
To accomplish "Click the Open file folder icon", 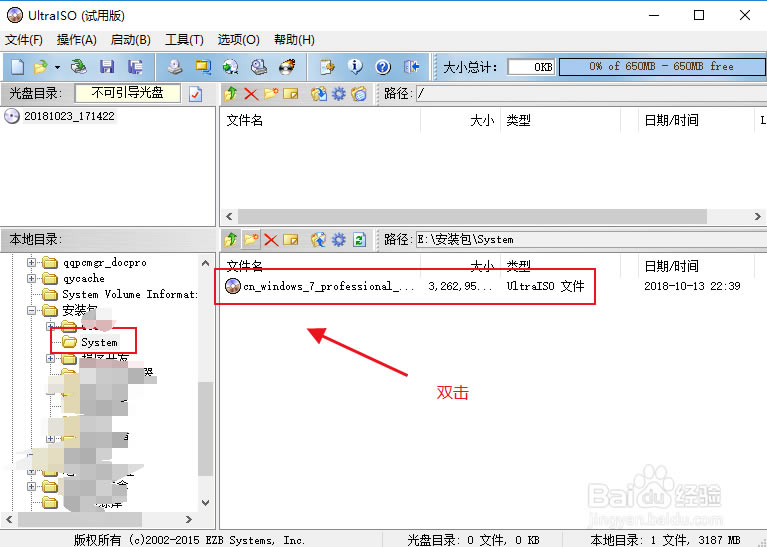I will click(x=41, y=67).
